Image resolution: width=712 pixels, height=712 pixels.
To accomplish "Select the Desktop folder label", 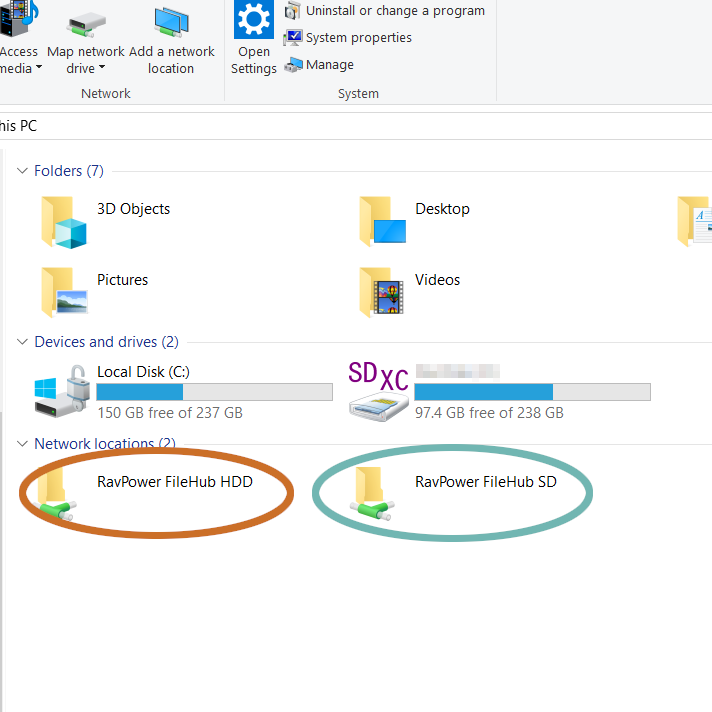I will [442, 209].
